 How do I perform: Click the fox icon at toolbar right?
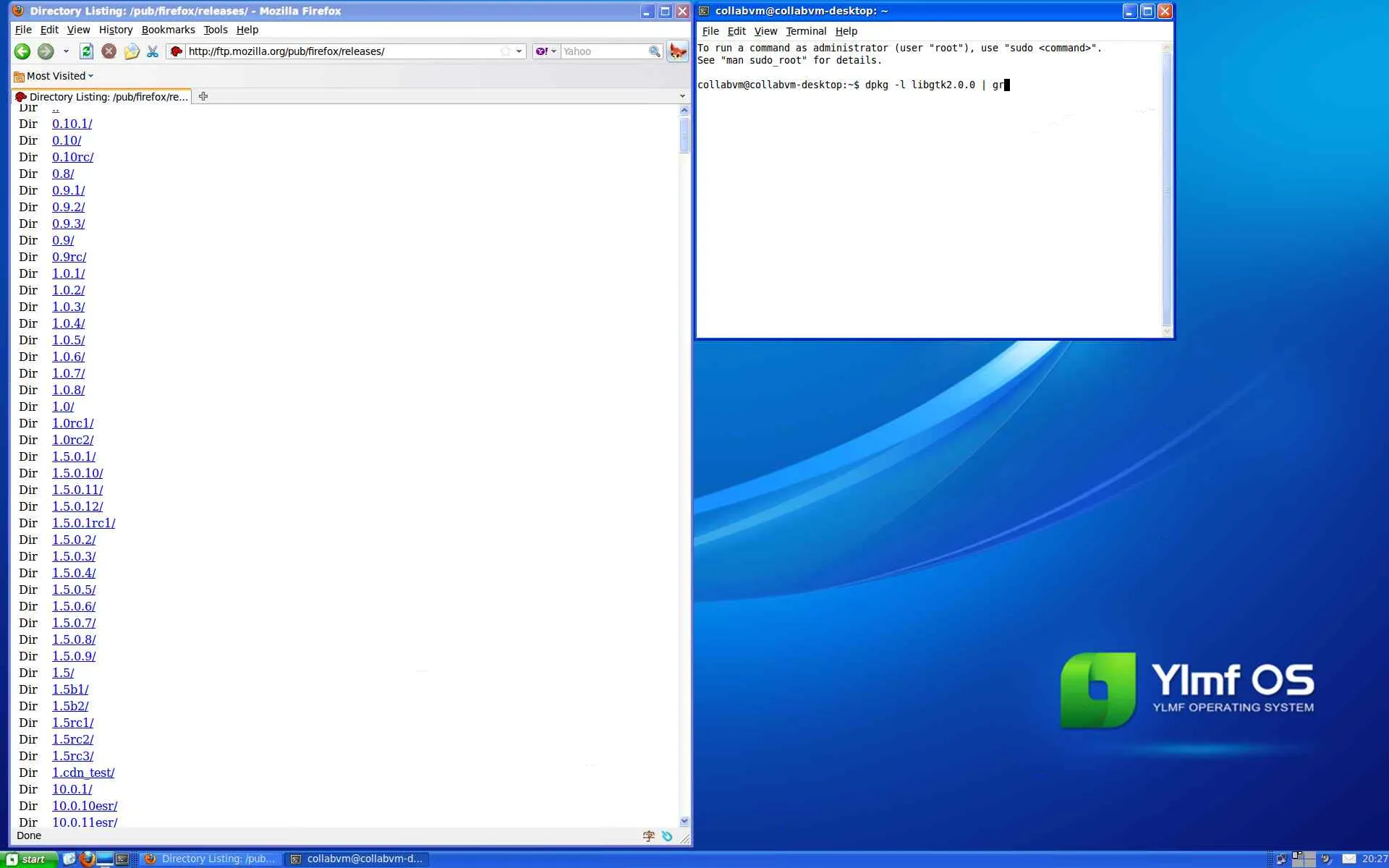678,51
